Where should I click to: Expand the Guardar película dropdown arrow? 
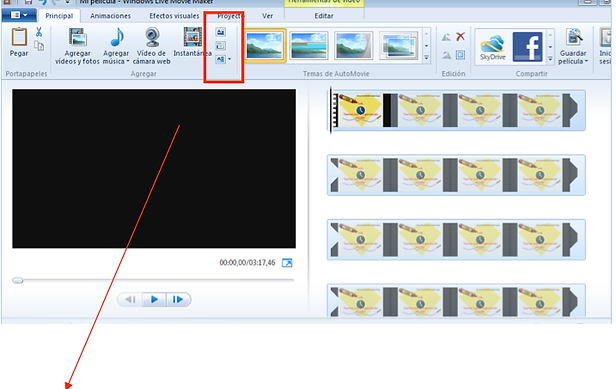pyautogui.click(x=586, y=61)
